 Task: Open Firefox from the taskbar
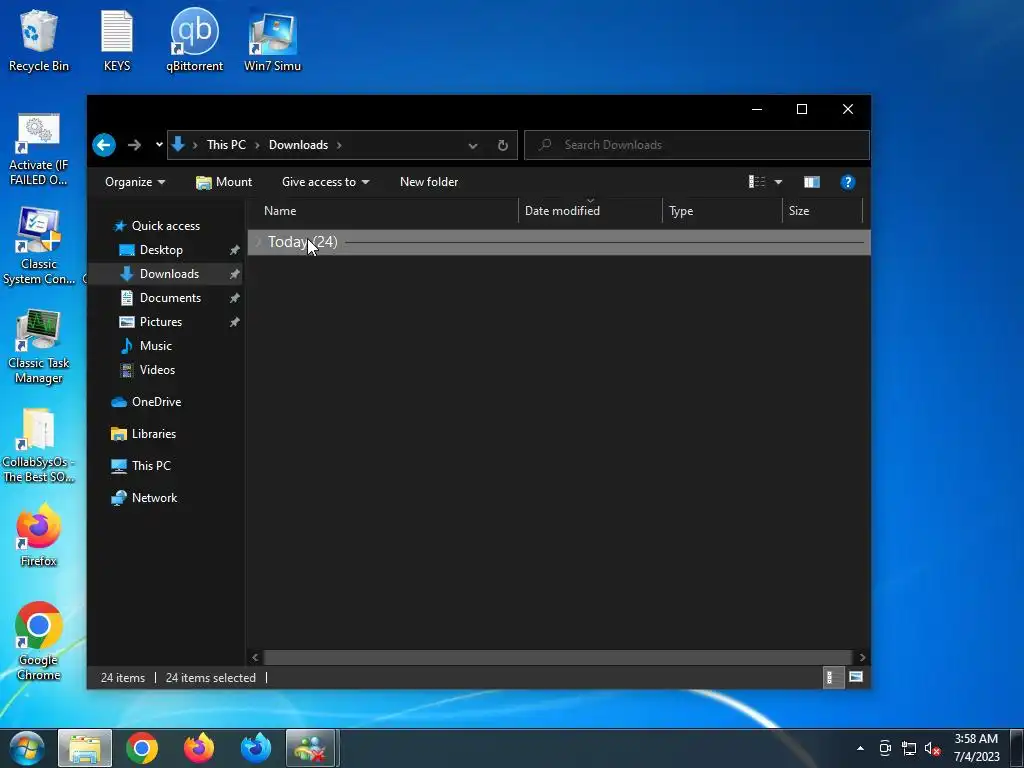pyautogui.click(x=199, y=748)
